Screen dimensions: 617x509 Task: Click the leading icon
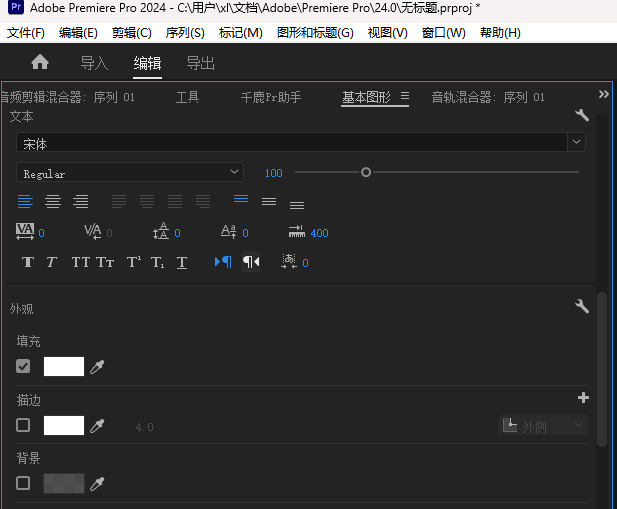coord(161,231)
